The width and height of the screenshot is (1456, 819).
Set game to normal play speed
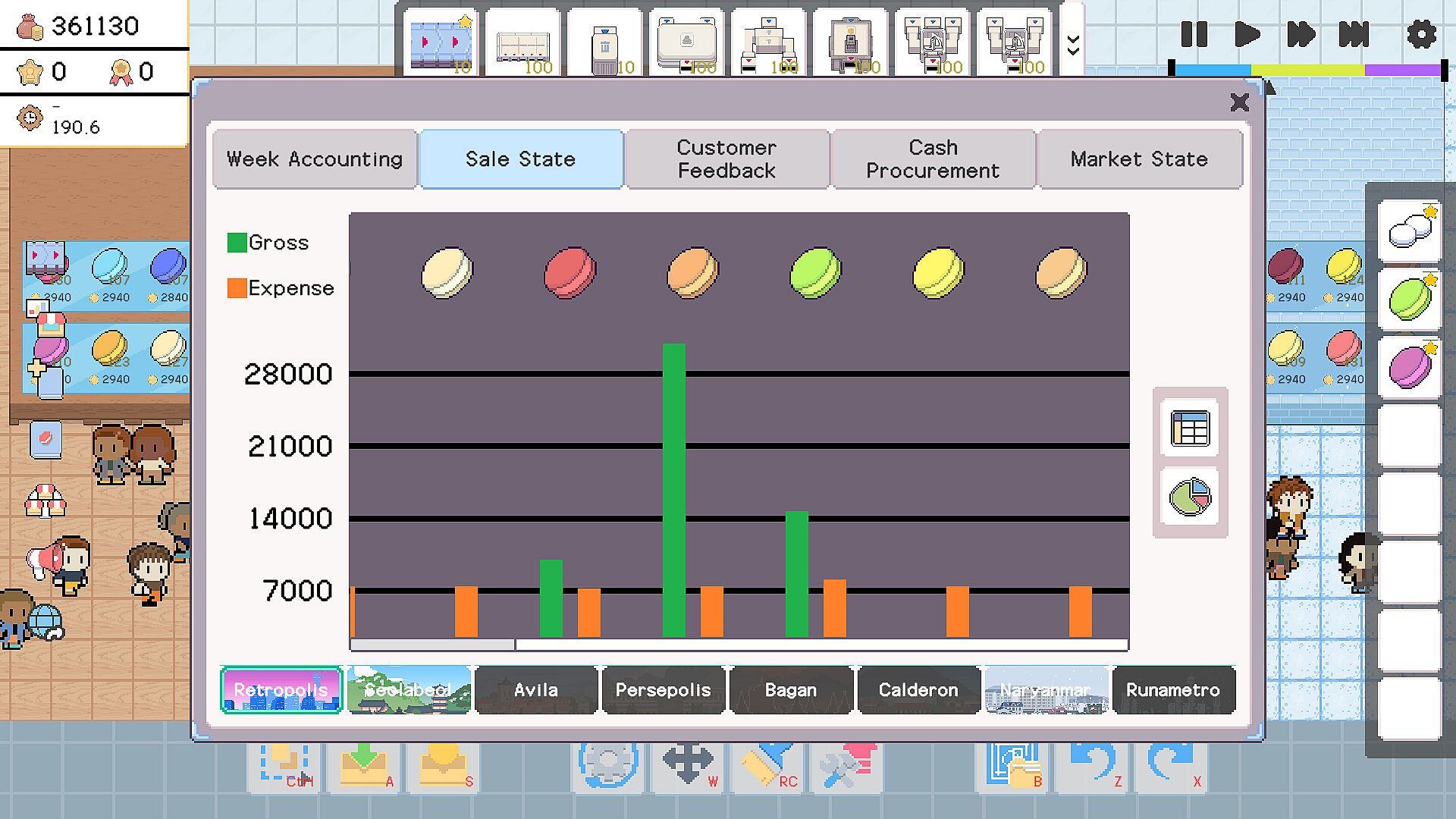pyautogui.click(x=1247, y=35)
